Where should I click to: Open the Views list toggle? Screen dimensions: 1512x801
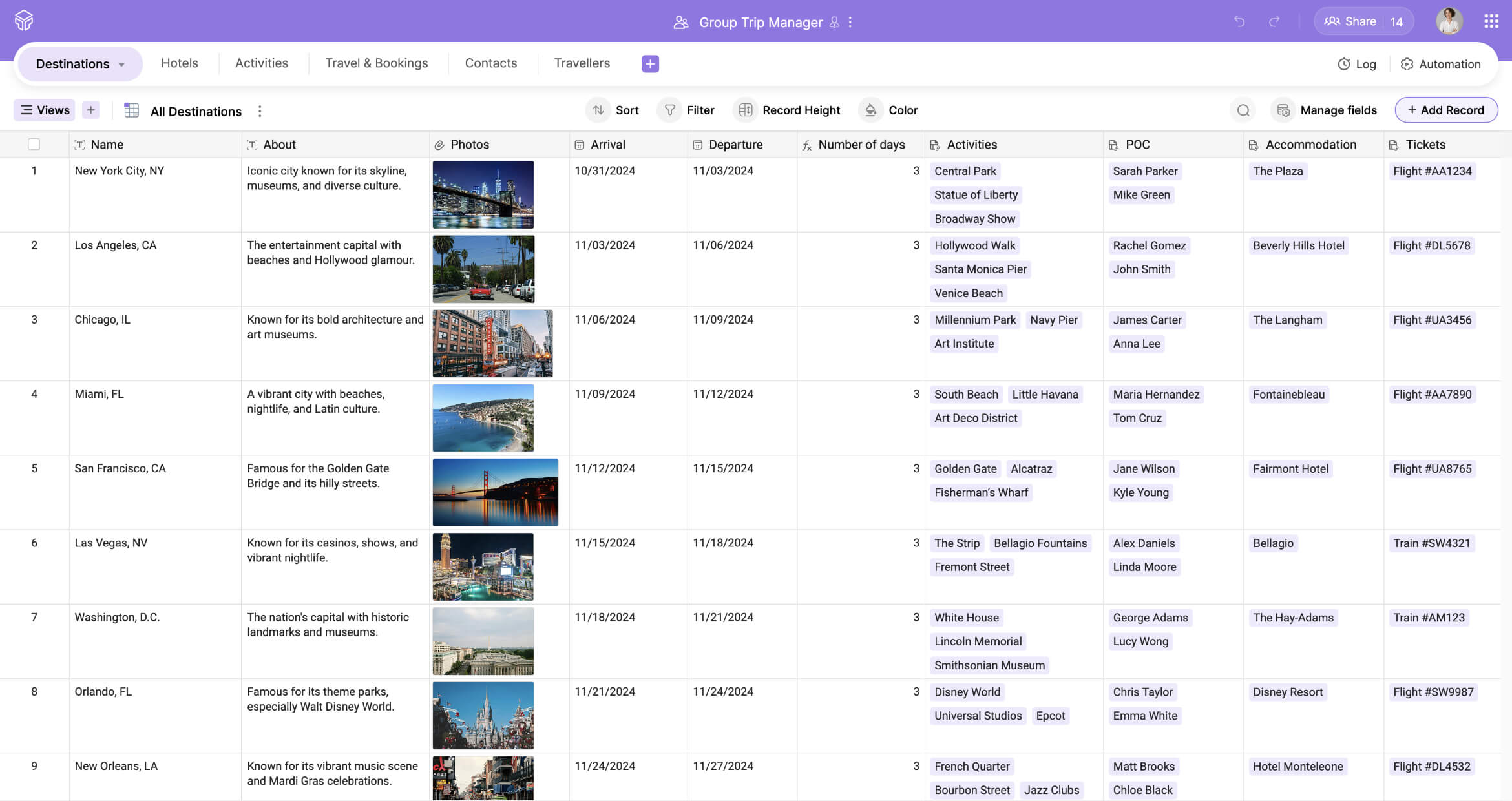pyautogui.click(x=45, y=110)
